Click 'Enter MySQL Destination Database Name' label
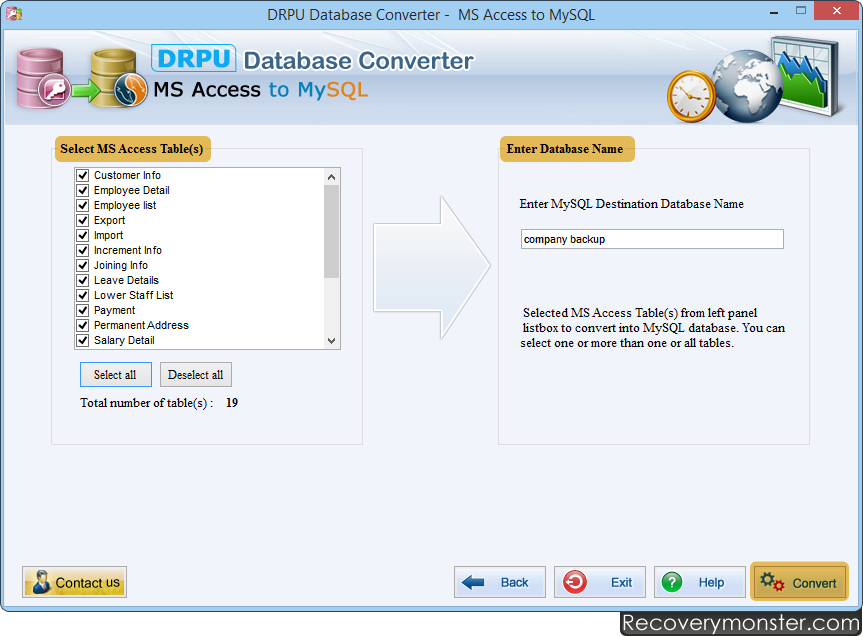863x636 pixels. click(631, 204)
